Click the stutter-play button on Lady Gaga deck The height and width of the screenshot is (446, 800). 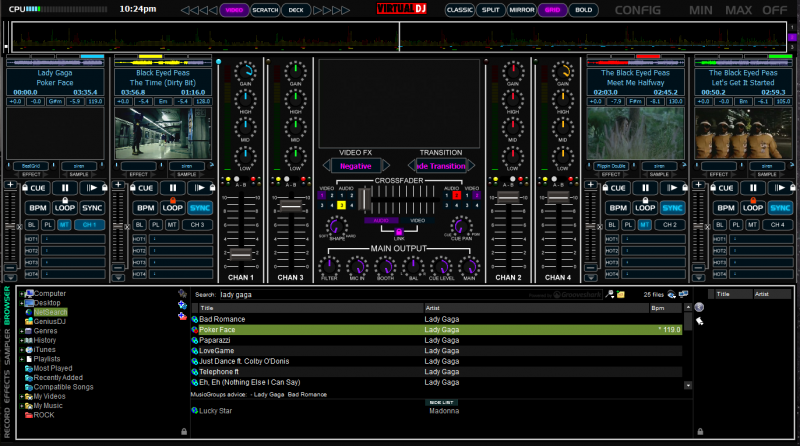coord(91,188)
